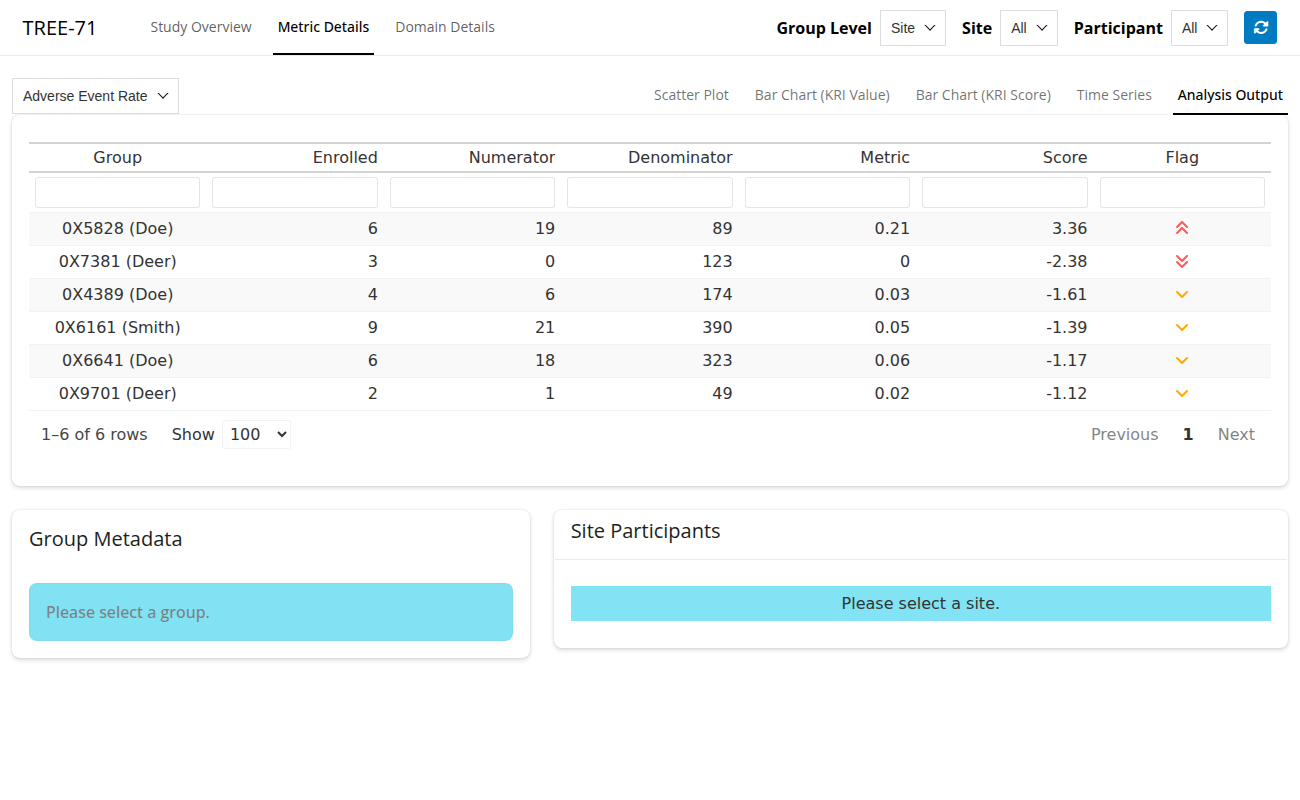Switch to the Study Overview tab
Viewport: 1300px width, 800px height.
pyautogui.click(x=201, y=27)
